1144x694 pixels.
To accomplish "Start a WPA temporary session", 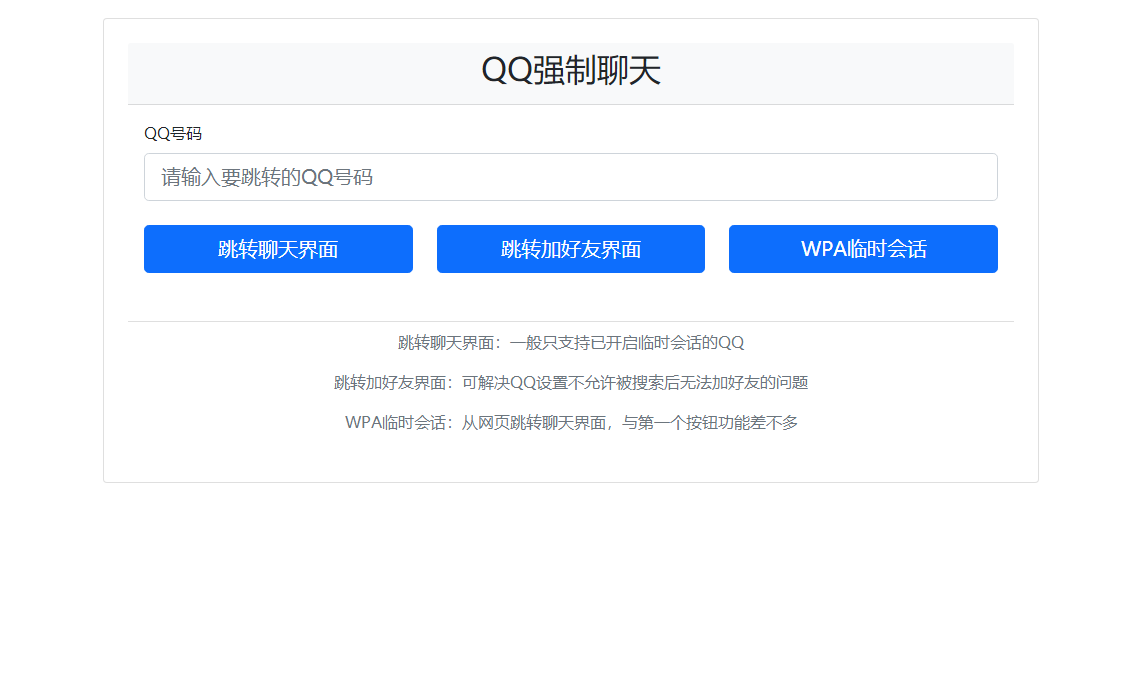I will pos(863,249).
